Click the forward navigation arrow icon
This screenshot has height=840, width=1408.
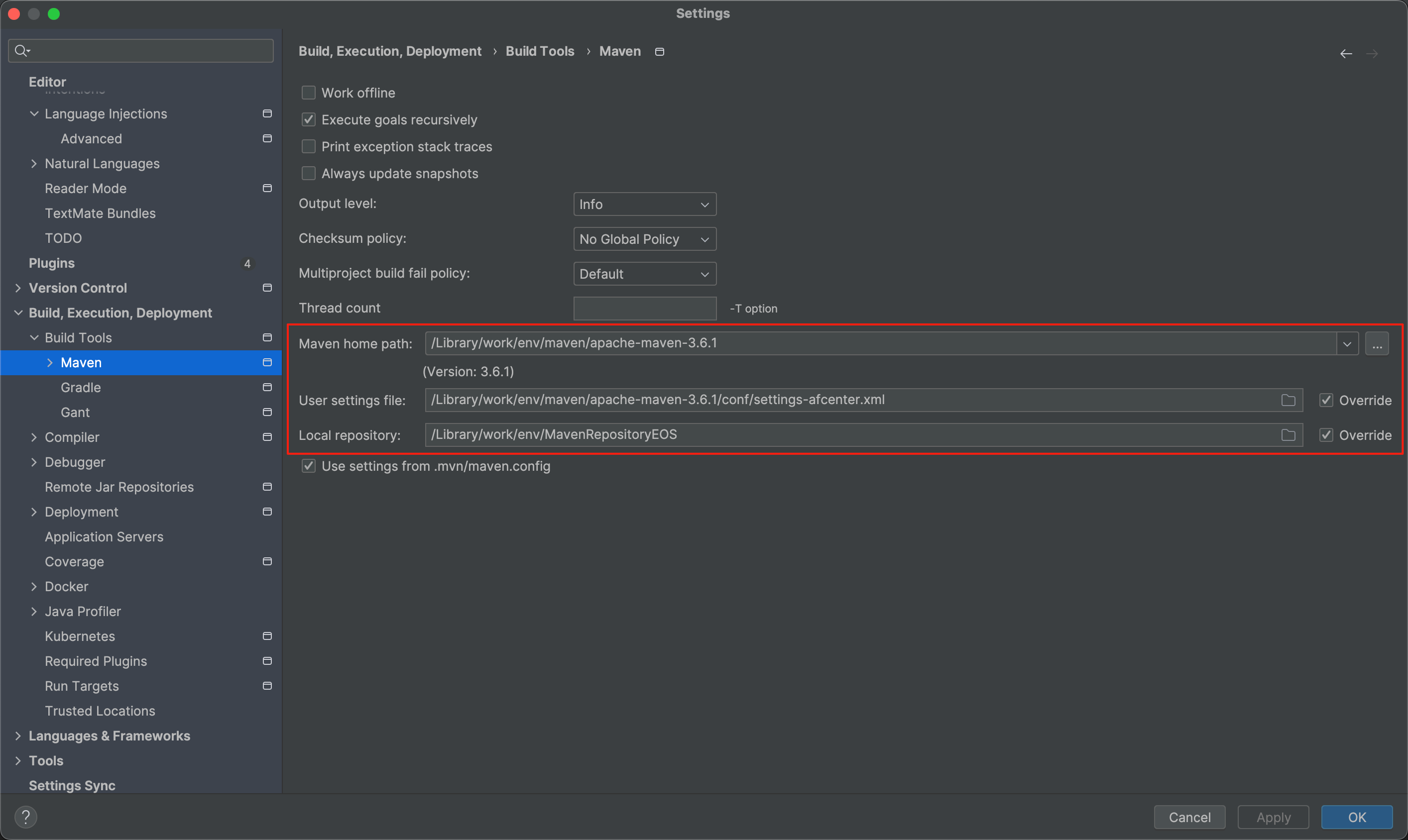click(1372, 54)
